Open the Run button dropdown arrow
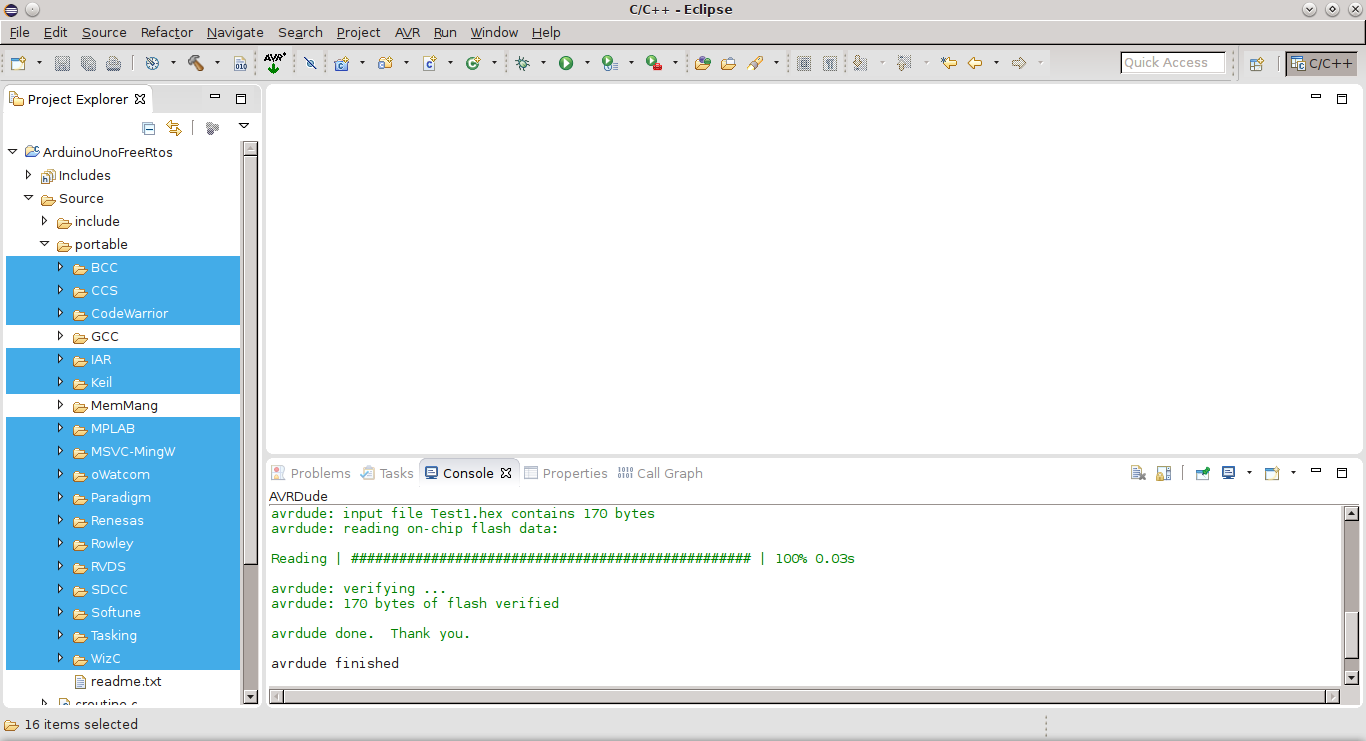1366x741 pixels. click(587, 63)
